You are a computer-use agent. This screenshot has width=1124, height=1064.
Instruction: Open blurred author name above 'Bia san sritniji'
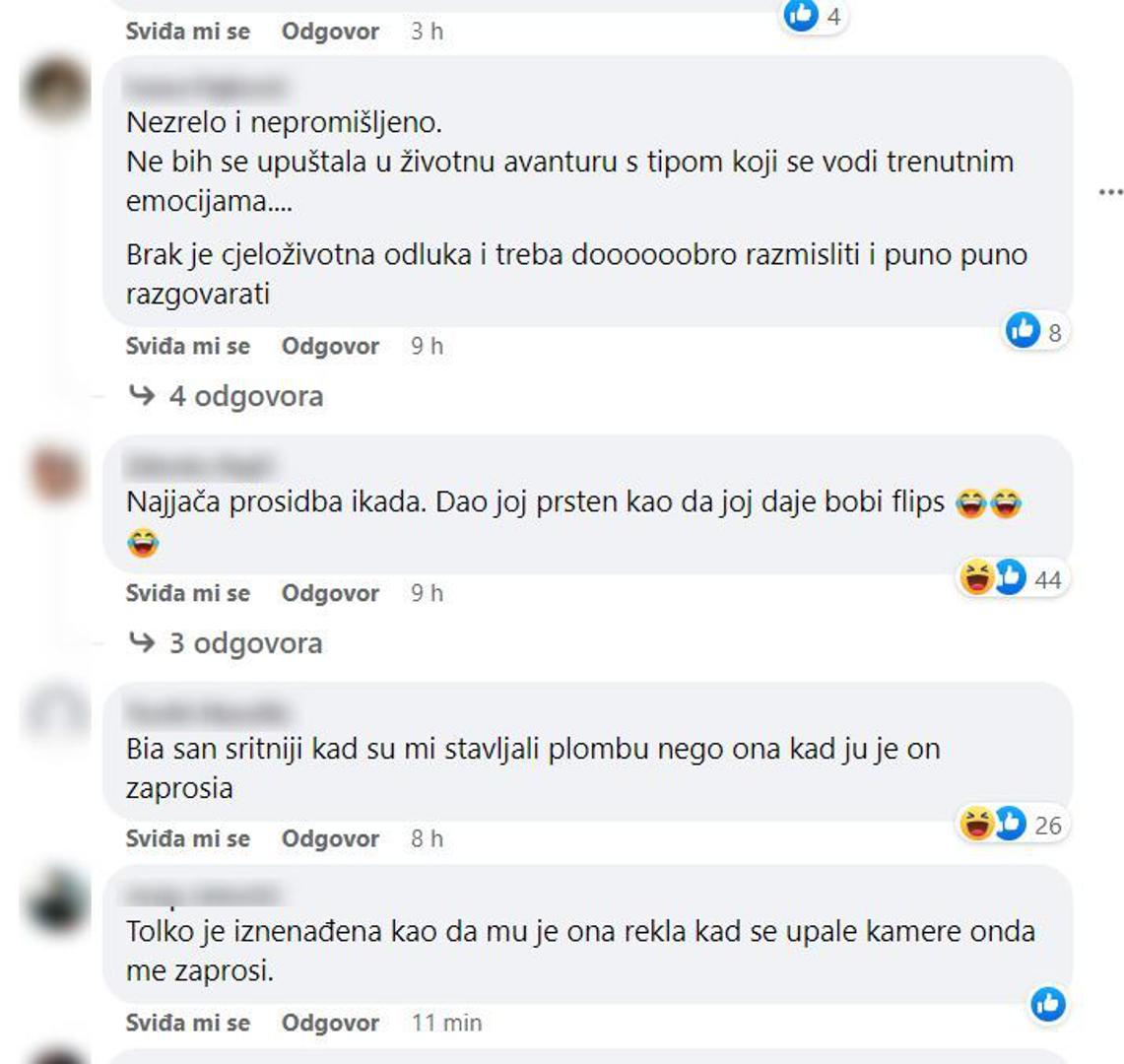tap(208, 712)
